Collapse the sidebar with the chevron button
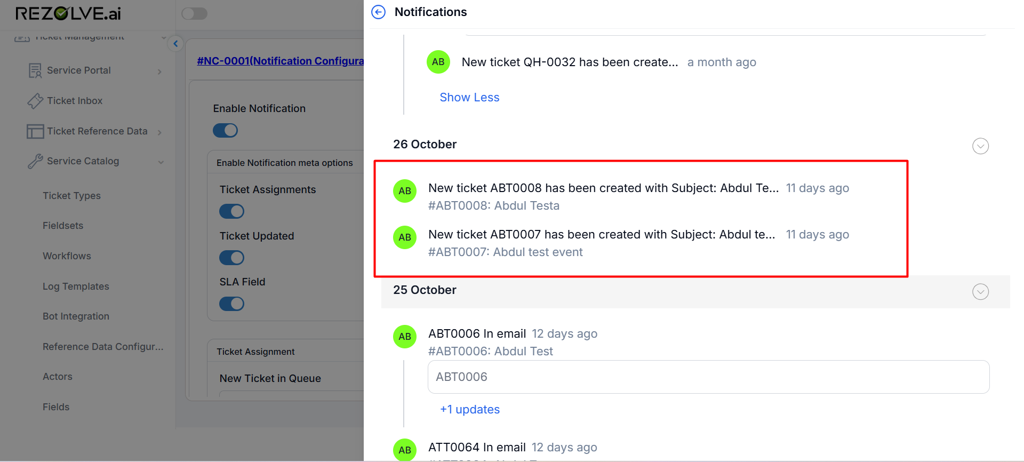The height and width of the screenshot is (462, 1024). (x=176, y=44)
